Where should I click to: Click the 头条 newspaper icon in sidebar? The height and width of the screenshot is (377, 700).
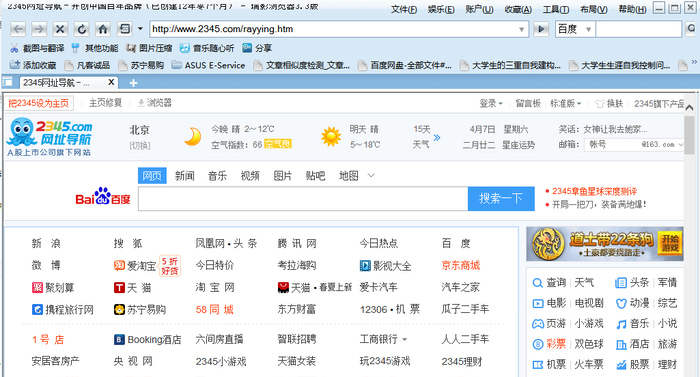[621, 283]
